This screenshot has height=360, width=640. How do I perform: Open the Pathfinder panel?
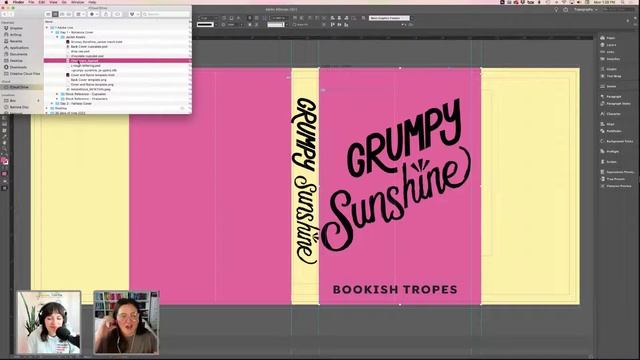[x=611, y=131]
